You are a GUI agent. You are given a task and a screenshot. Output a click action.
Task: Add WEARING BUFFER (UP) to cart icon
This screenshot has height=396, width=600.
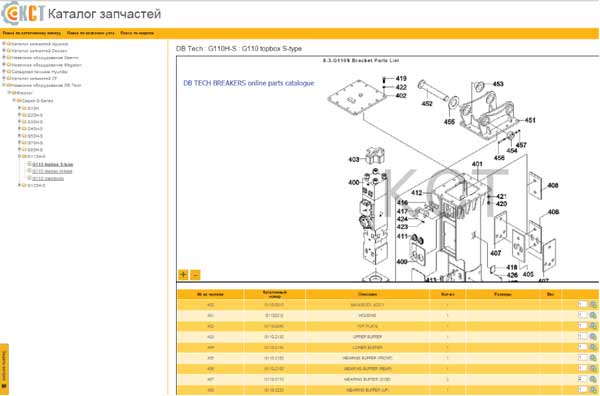pos(593,390)
